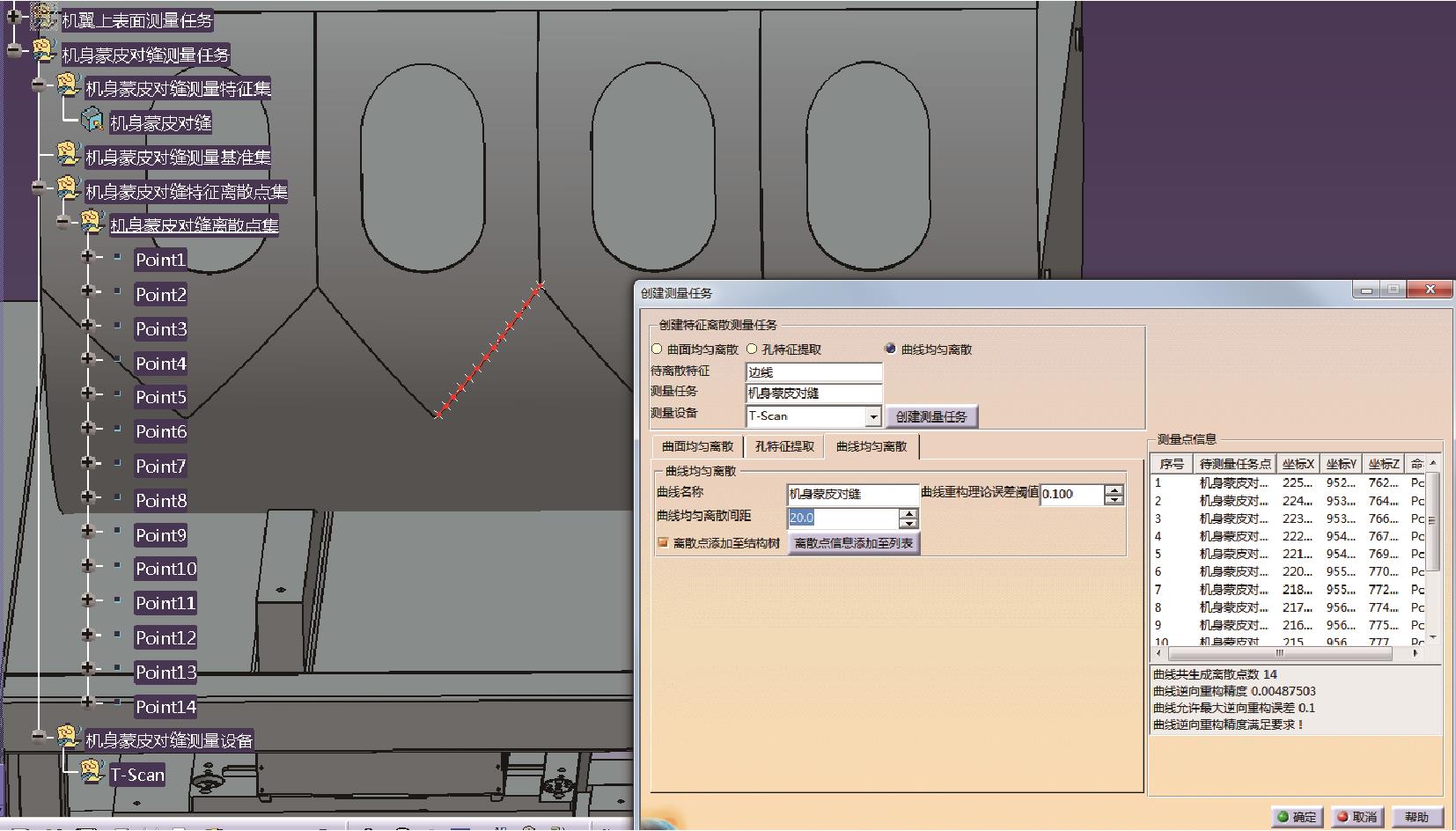Select the 孔特征提取 radio button
This screenshot has height=831, width=1456.
pyautogui.click(x=752, y=349)
